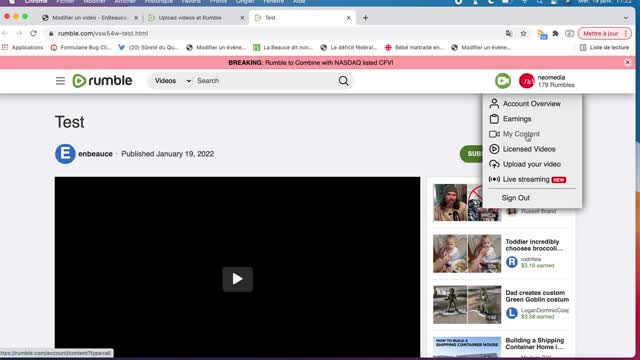Click the BREAKING Rumble NASDAQ headline
Screen dimensions: 640x360
click(311, 62)
